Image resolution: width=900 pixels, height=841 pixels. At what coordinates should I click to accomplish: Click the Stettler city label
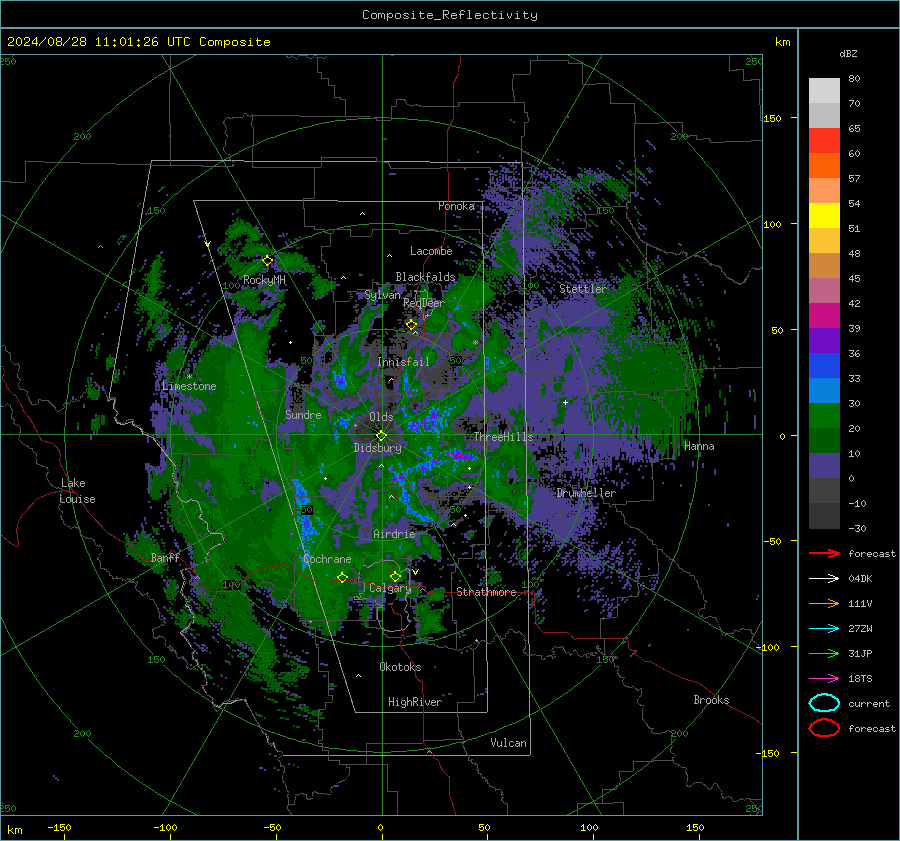tap(583, 289)
